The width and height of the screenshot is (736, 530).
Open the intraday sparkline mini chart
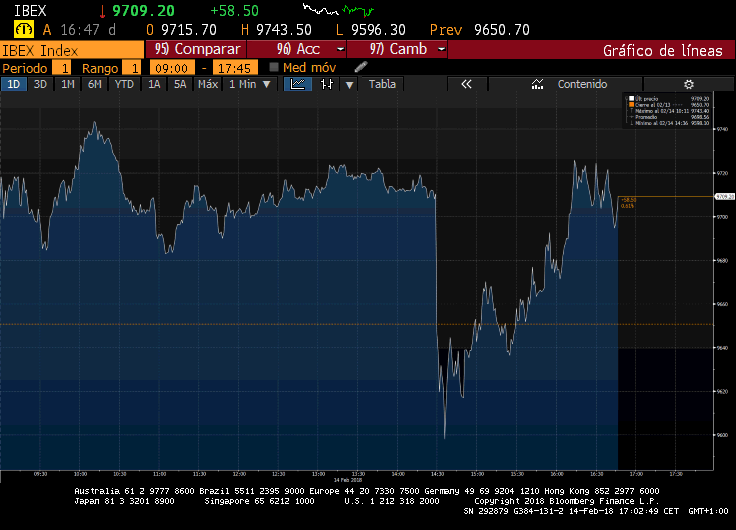click(x=338, y=9)
